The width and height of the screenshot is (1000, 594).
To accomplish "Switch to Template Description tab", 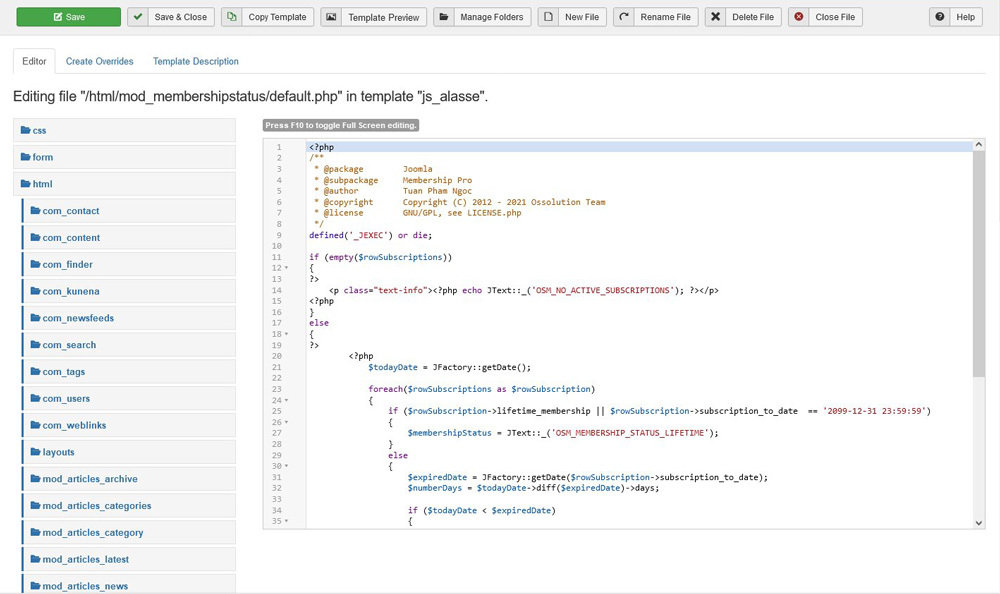I will [x=195, y=61].
